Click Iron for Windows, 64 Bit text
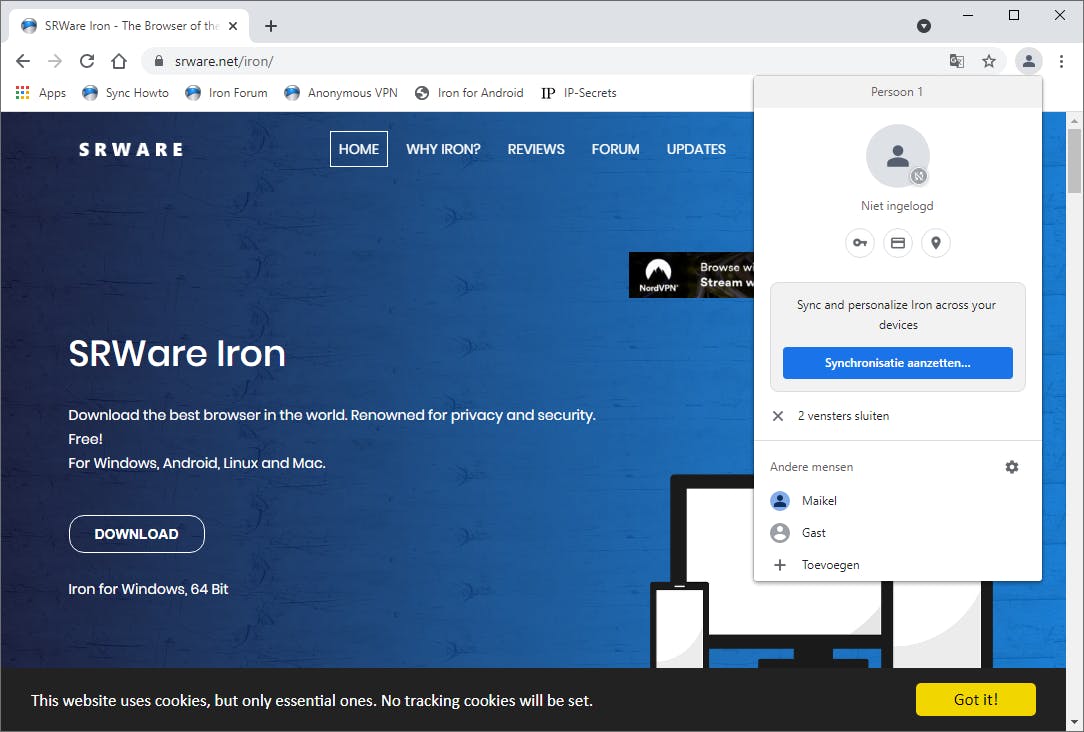Viewport: 1084px width, 732px height. [148, 589]
